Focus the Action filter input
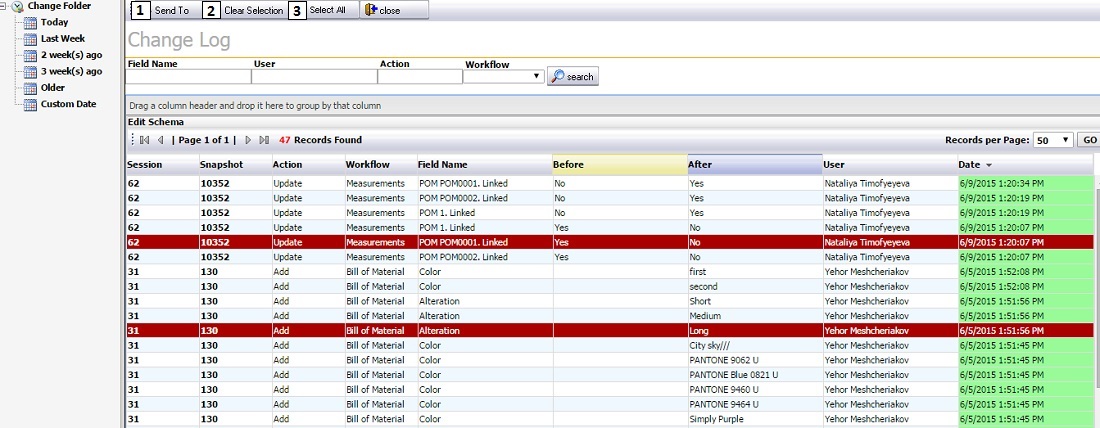This screenshot has width=1100, height=428. (420, 76)
